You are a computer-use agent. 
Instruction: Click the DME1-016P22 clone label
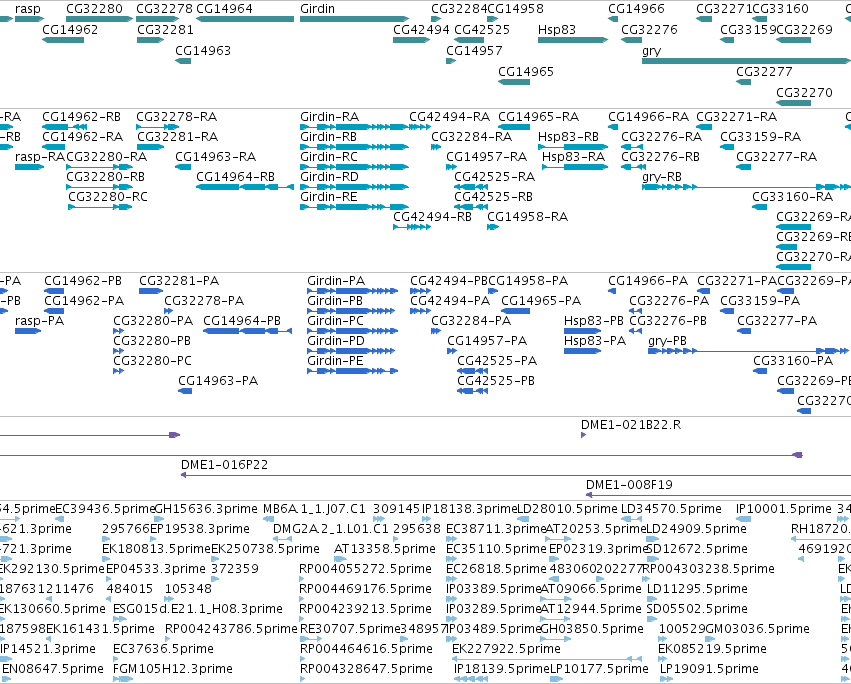224,465
